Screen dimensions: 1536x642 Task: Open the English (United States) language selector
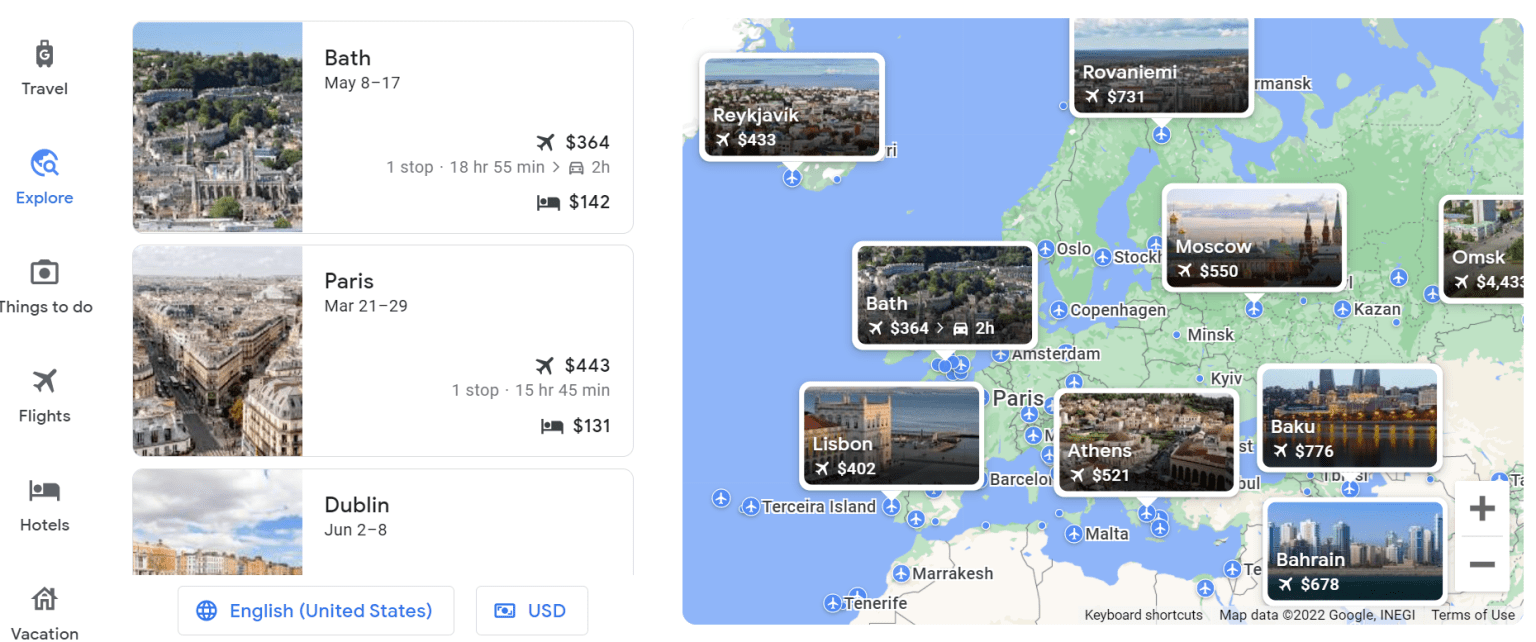click(316, 610)
